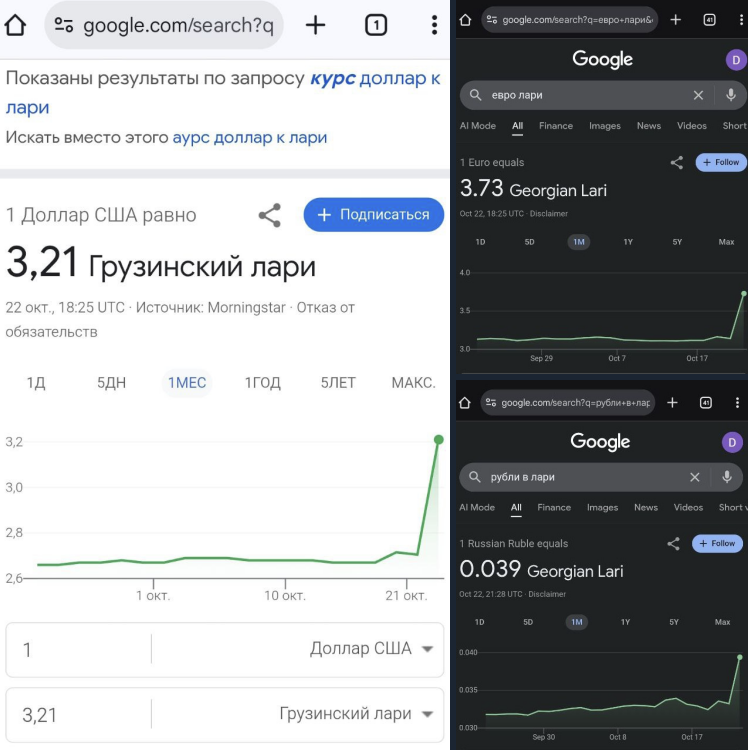Viewport: 748px width, 750px height.
Task: Share the dollar to lari rate
Action: [269, 215]
